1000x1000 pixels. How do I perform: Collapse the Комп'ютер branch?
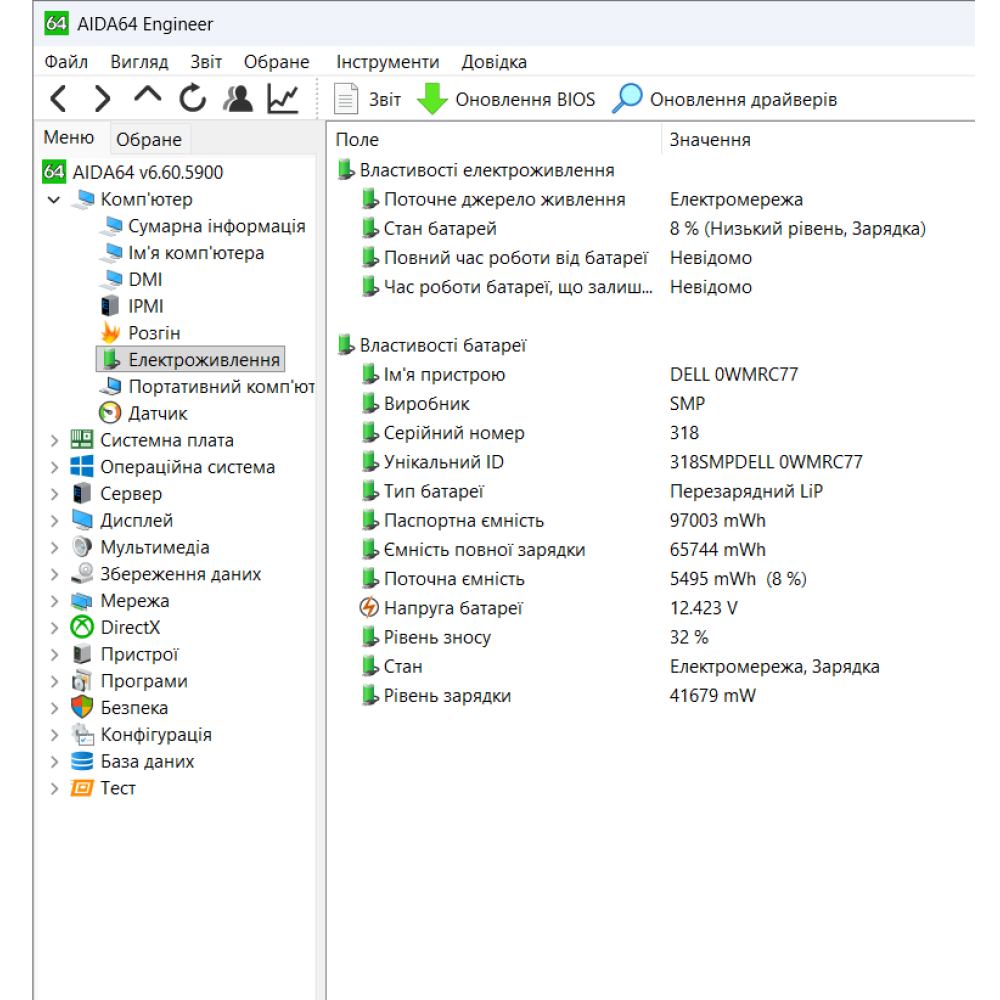[55, 199]
